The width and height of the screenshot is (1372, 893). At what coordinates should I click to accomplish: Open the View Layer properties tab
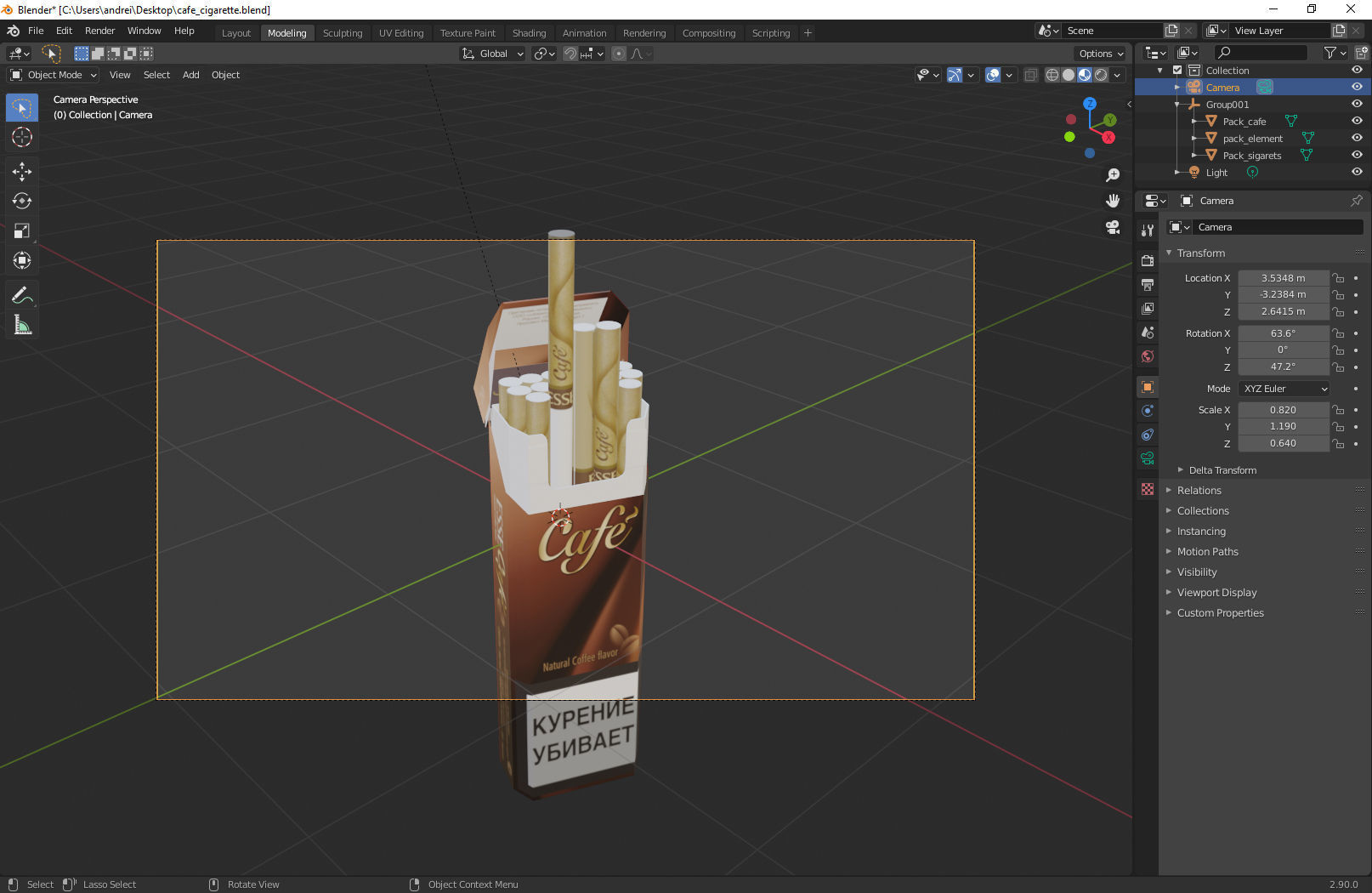pyautogui.click(x=1148, y=309)
